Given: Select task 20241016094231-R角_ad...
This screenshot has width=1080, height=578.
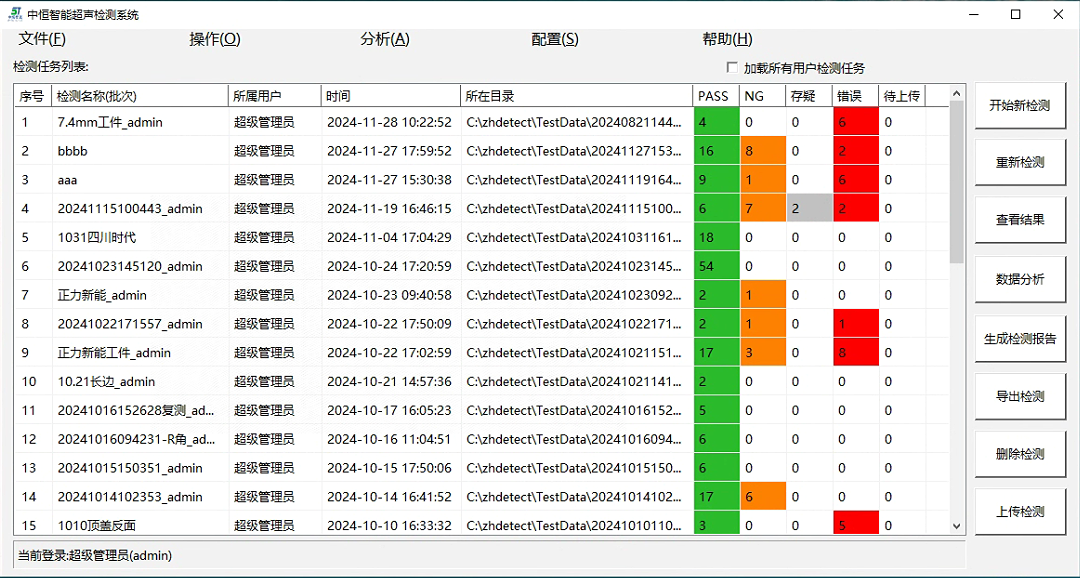Looking at the screenshot, I should (x=481, y=439).
